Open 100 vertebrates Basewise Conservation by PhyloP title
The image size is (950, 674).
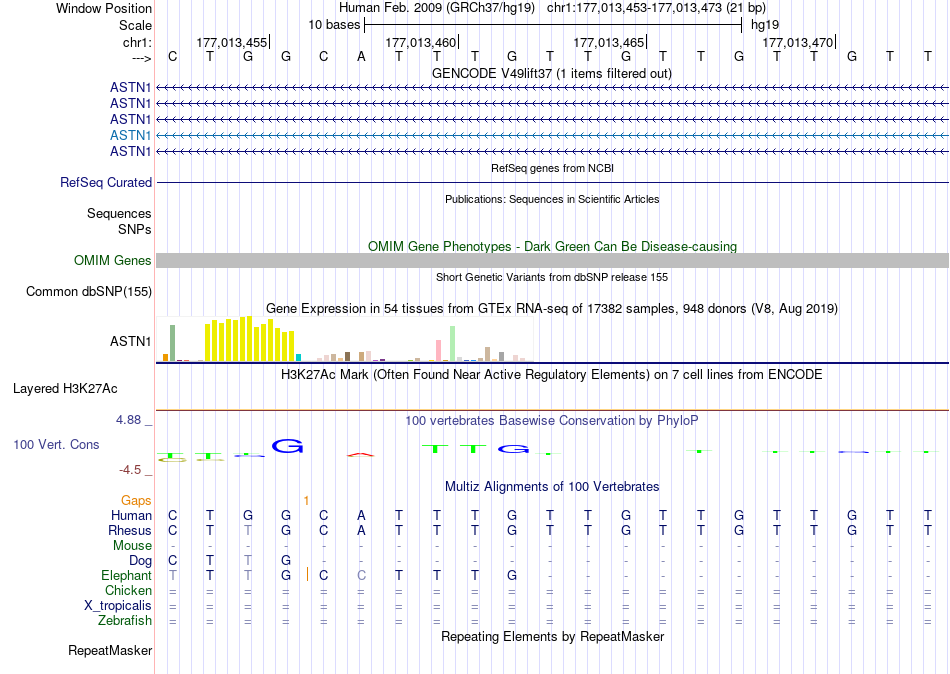coord(552,421)
